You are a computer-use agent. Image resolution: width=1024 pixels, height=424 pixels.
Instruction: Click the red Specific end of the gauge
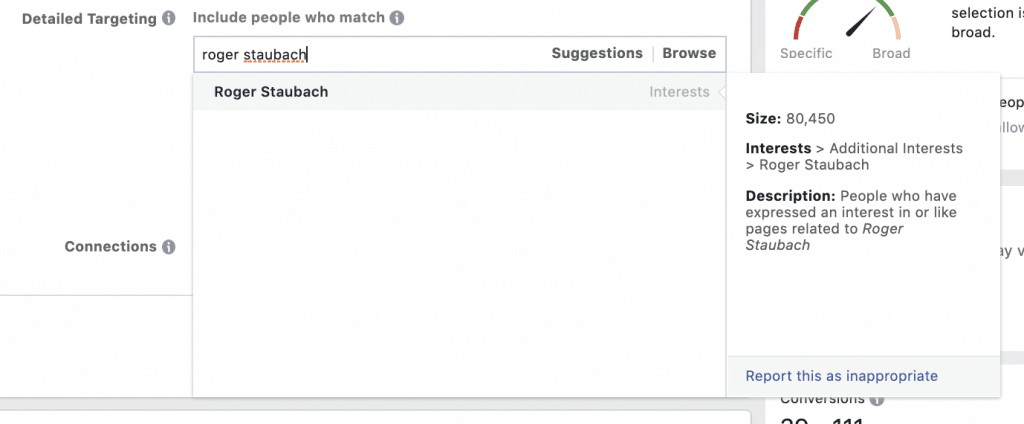coord(799,29)
